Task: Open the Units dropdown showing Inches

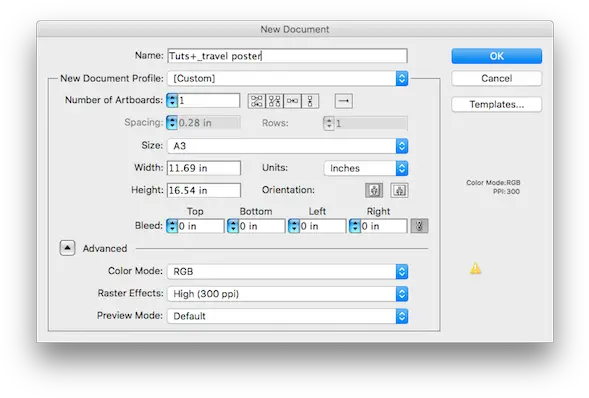Action: (x=366, y=168)
